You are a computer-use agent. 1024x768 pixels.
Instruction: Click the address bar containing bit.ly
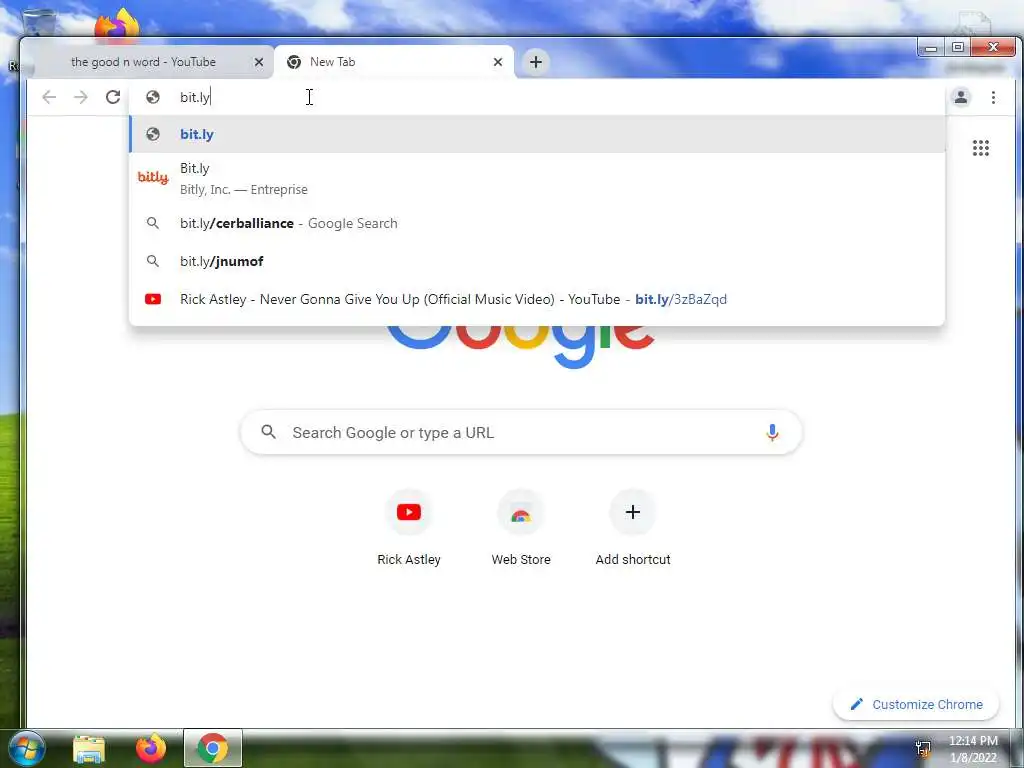537,97
